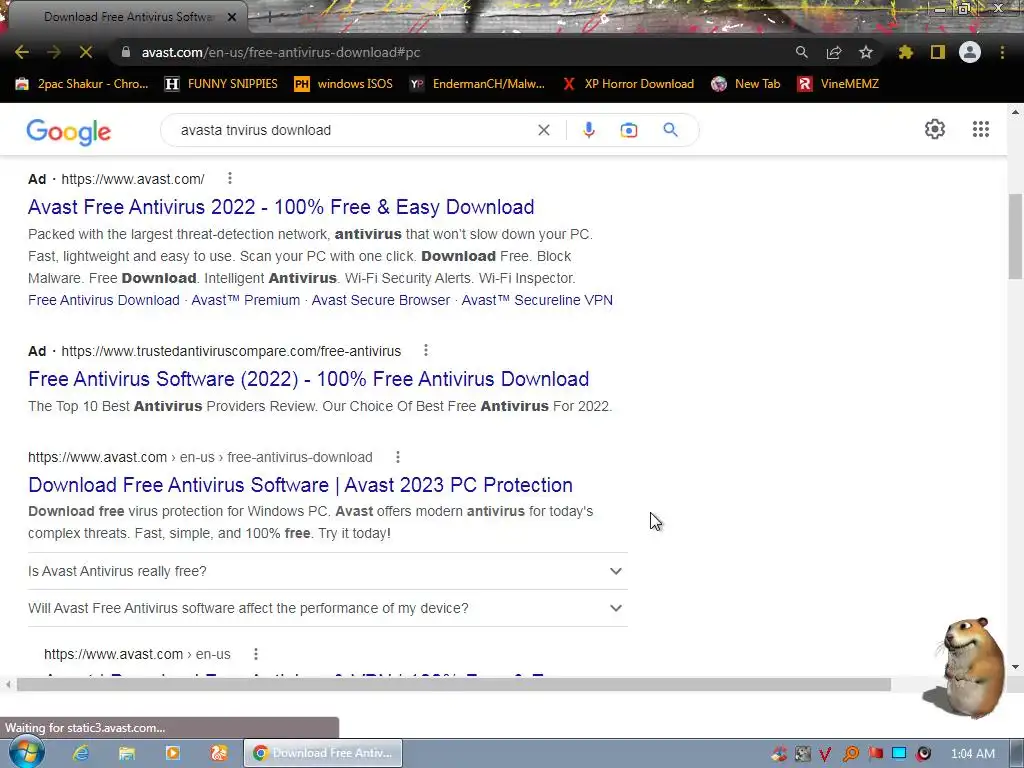Open the Chrome taskbar window button
This screenshot has width=1024, height=768.
(x=323, y=753)
